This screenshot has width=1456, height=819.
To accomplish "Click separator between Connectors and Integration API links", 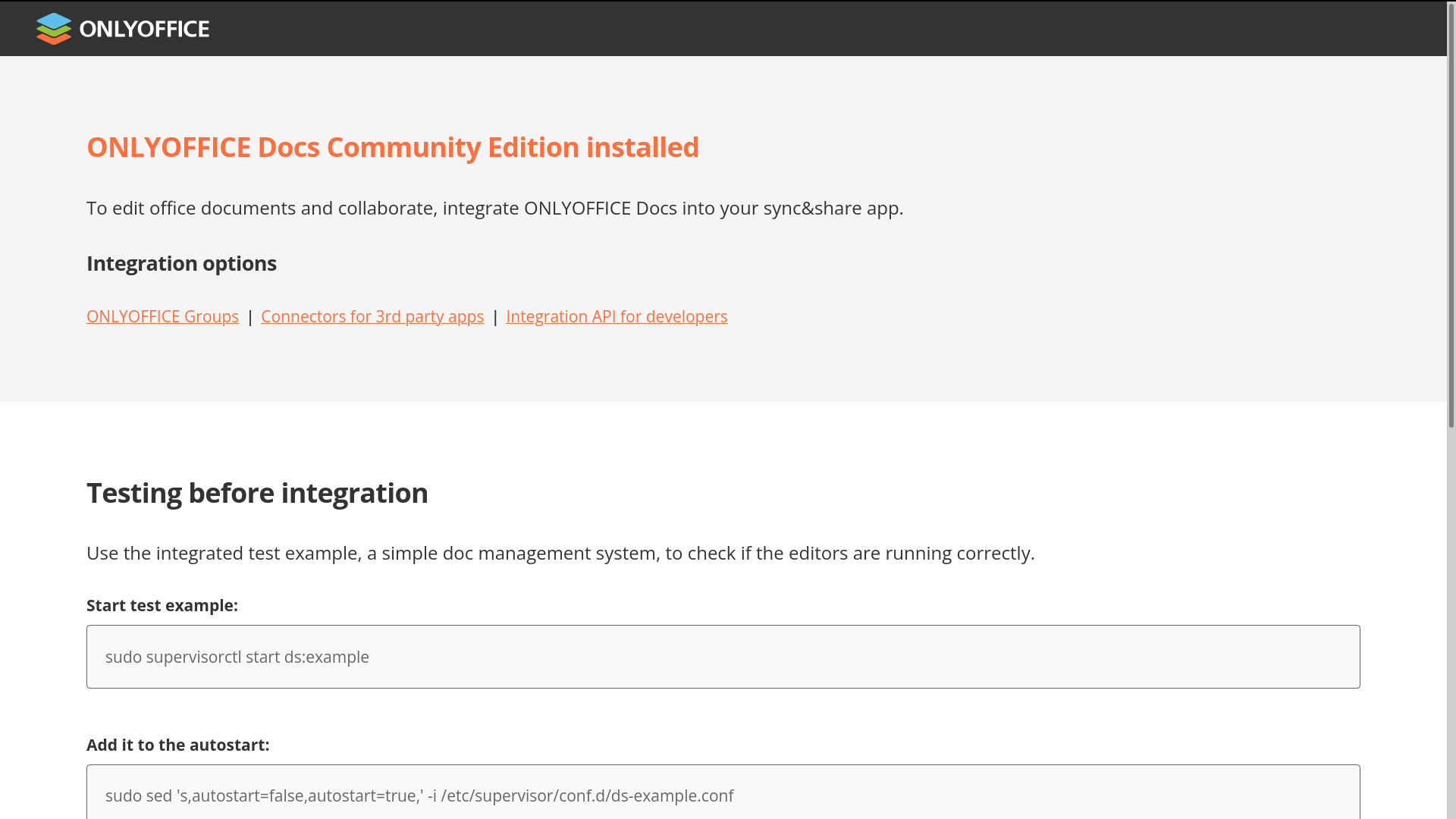I will (495, 316).
